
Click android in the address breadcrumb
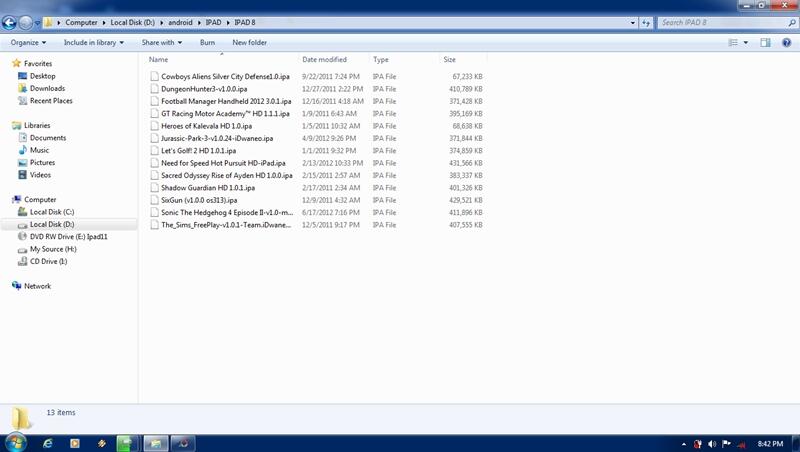click(x=181, y=22)
